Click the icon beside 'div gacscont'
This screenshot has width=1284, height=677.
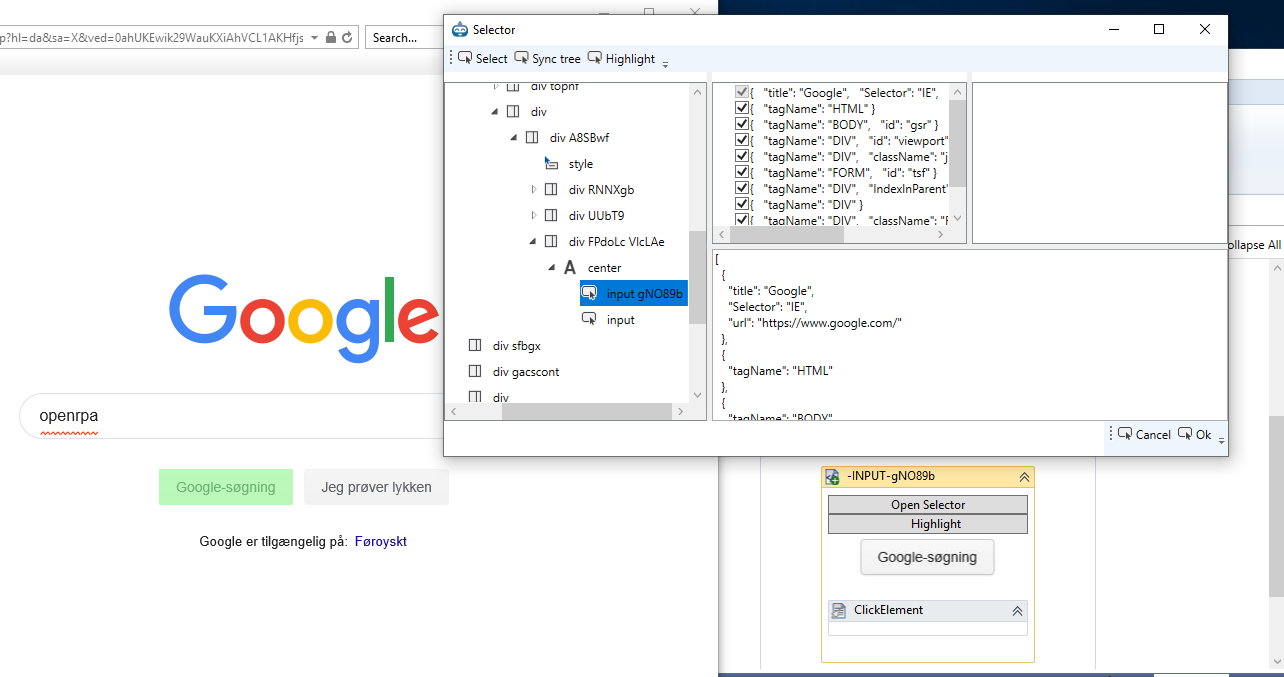(475, 372)
